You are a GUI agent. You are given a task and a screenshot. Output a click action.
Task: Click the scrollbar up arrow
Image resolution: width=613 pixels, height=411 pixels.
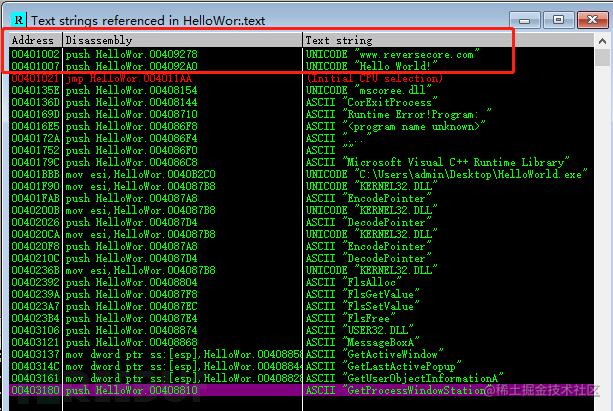(602, 41)
